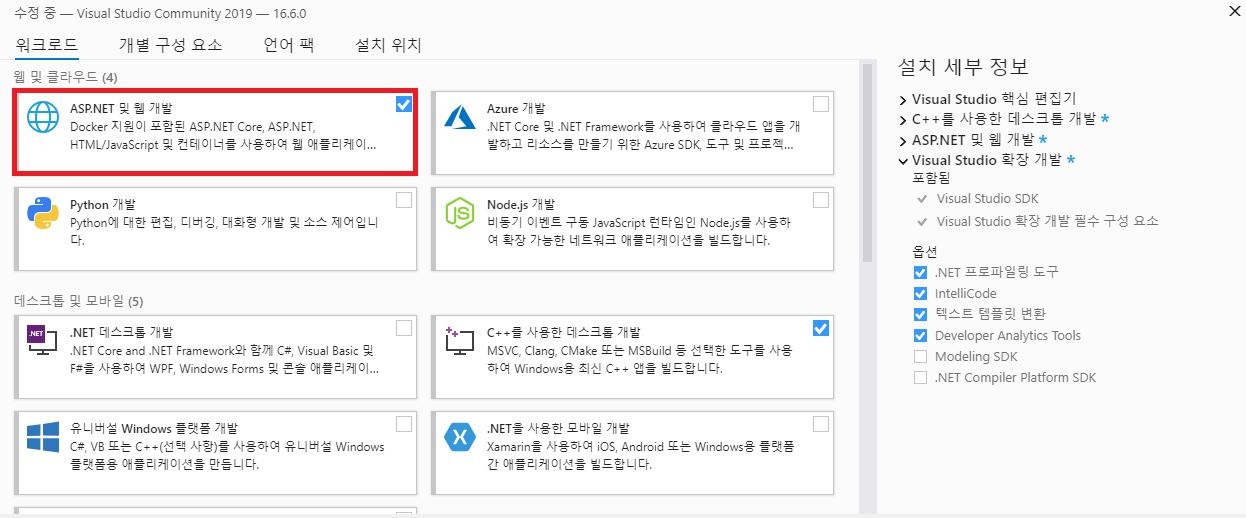Select the ASP.NET 및 웹 개발 card title
The image size is (1246, 518).
(x=122, y=108)
